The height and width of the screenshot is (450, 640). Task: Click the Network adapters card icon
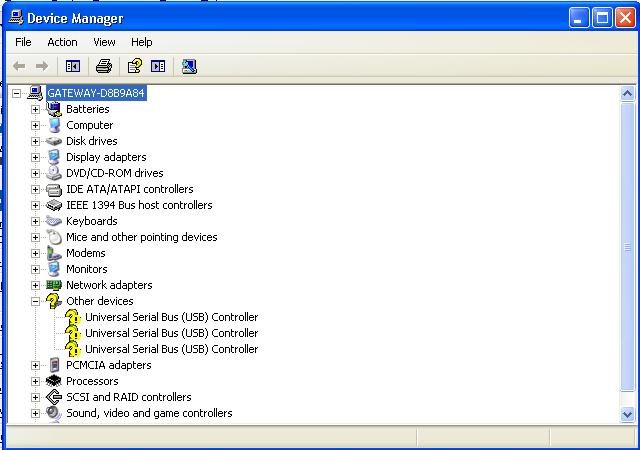(54, 285)
